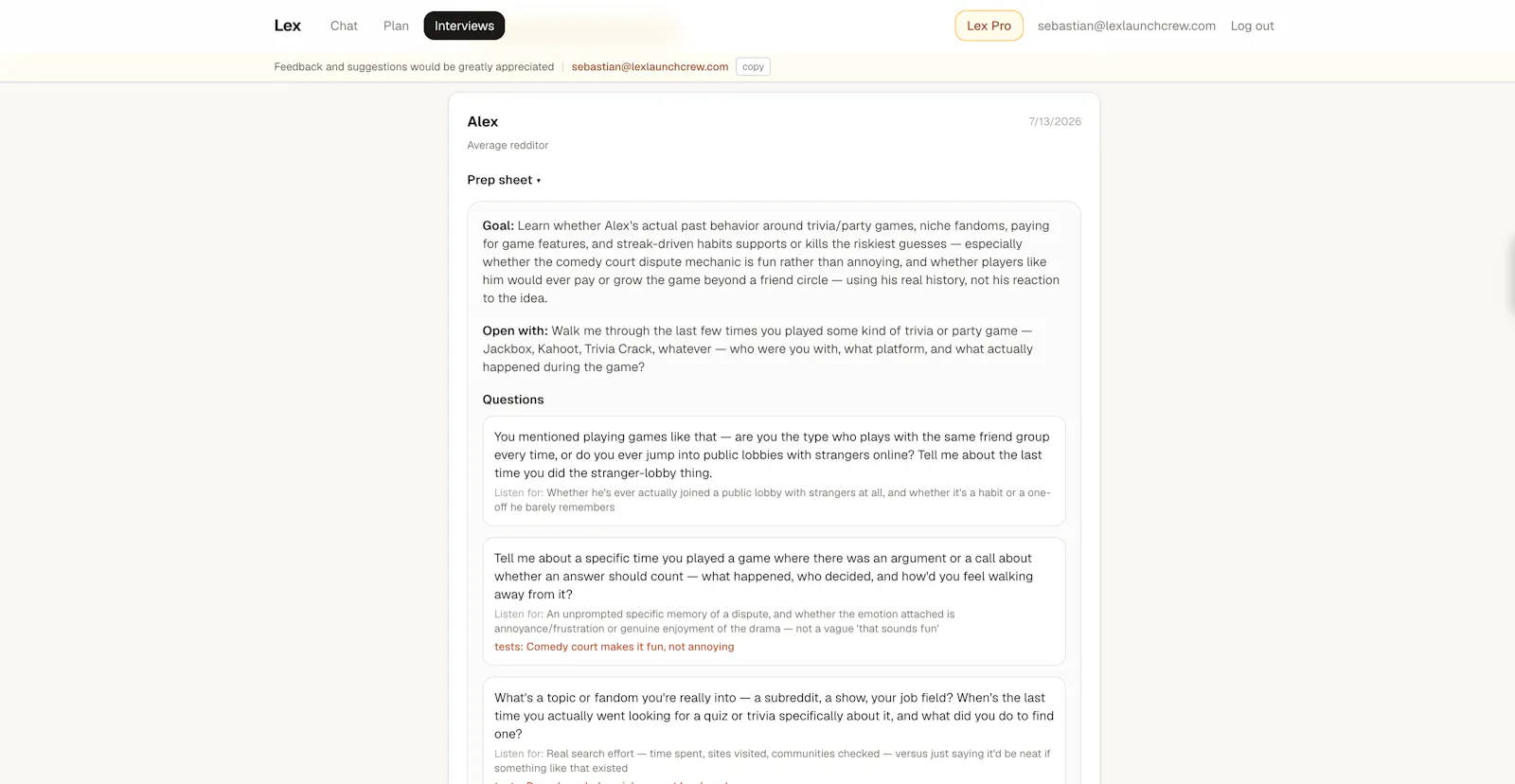The image size is (1515, 784).
Task: Open the feedback email link
Action: 650,66
